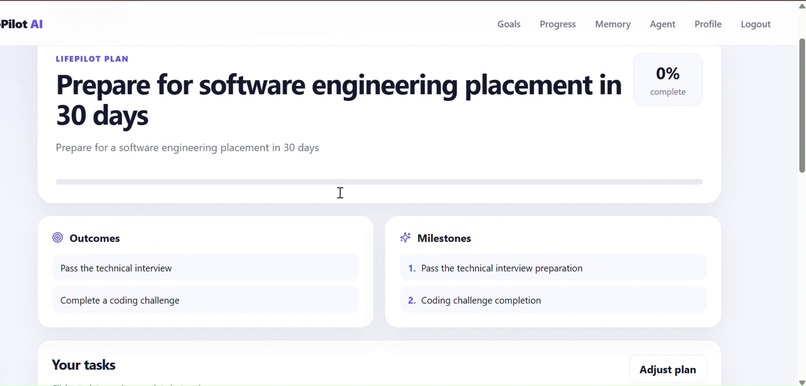The image size is (806, 386).
Task: Click the 'Your tasks' heading
Action: 83,365
